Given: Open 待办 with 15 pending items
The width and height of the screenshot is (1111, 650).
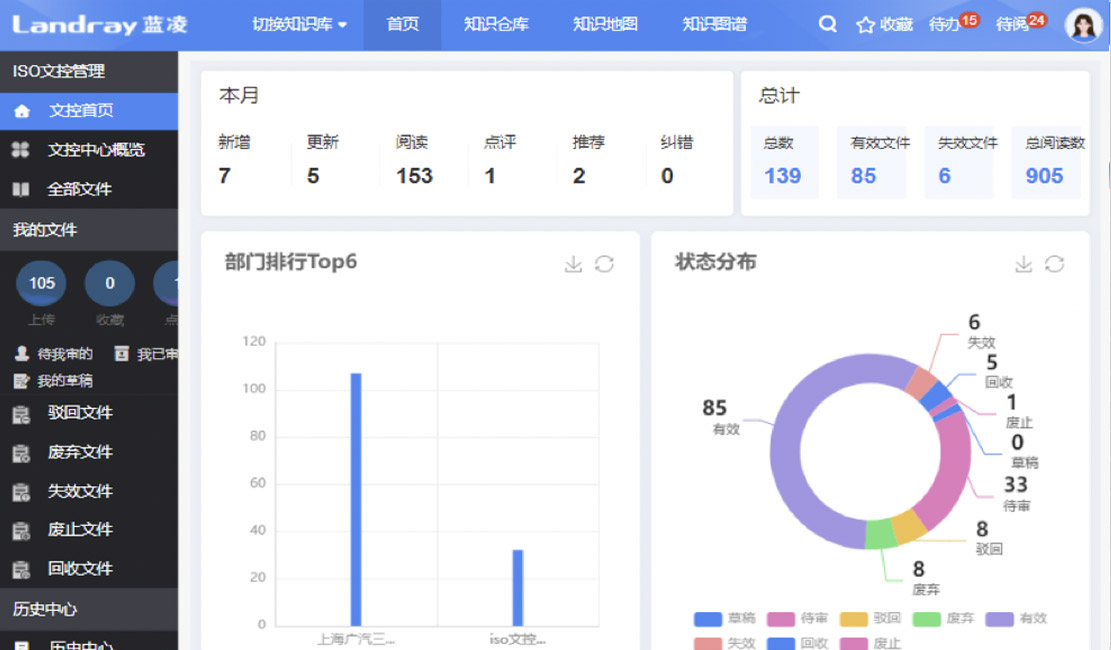Looking at the screenshot, I should [952, 24].
